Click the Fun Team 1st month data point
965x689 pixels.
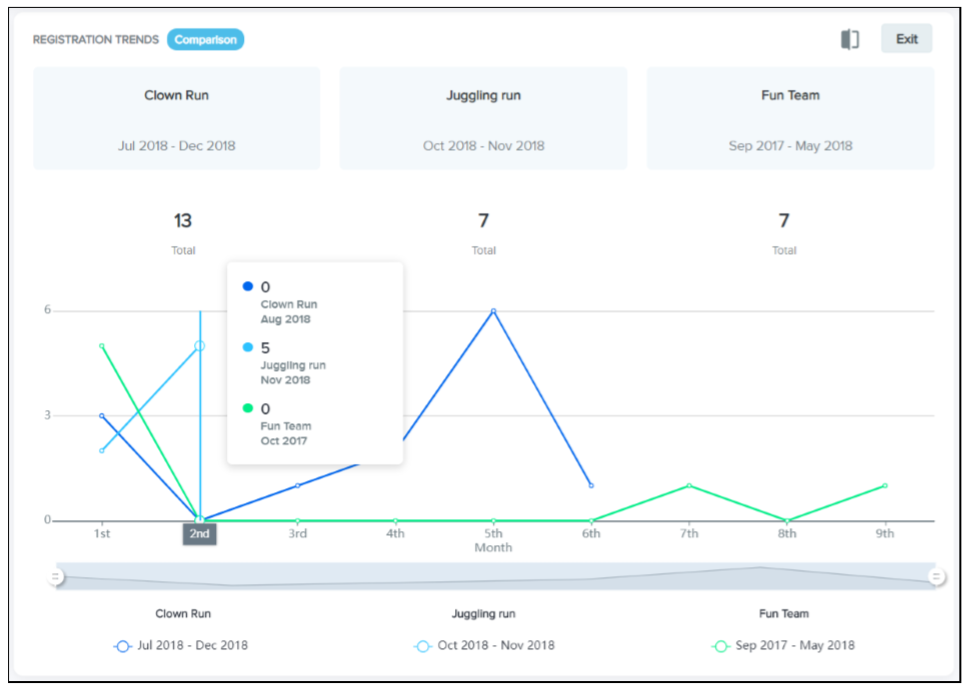[x=101, y=346]
